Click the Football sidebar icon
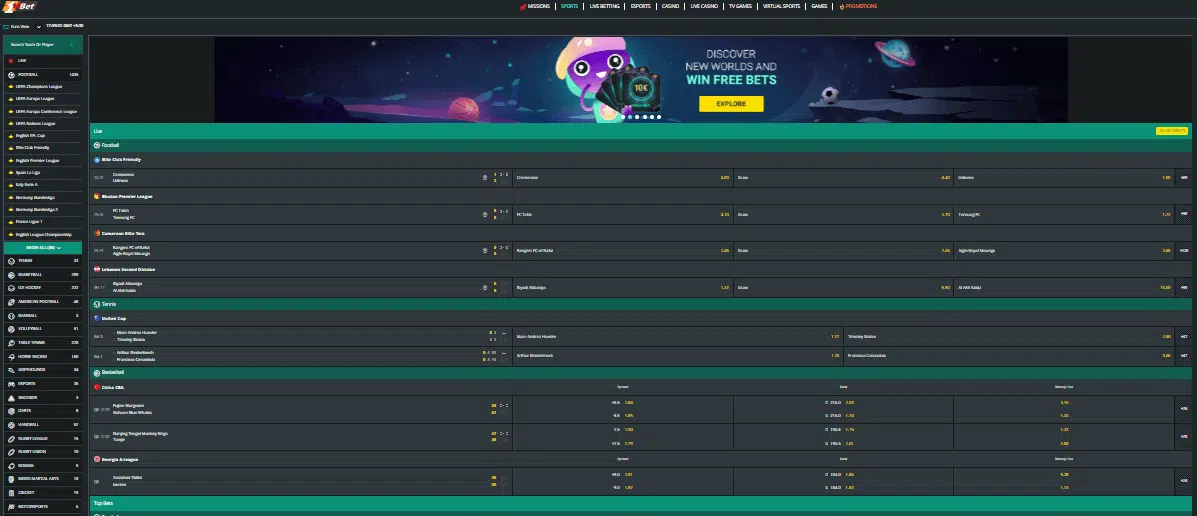This screenshot has height=516, width=1197. 11,75
